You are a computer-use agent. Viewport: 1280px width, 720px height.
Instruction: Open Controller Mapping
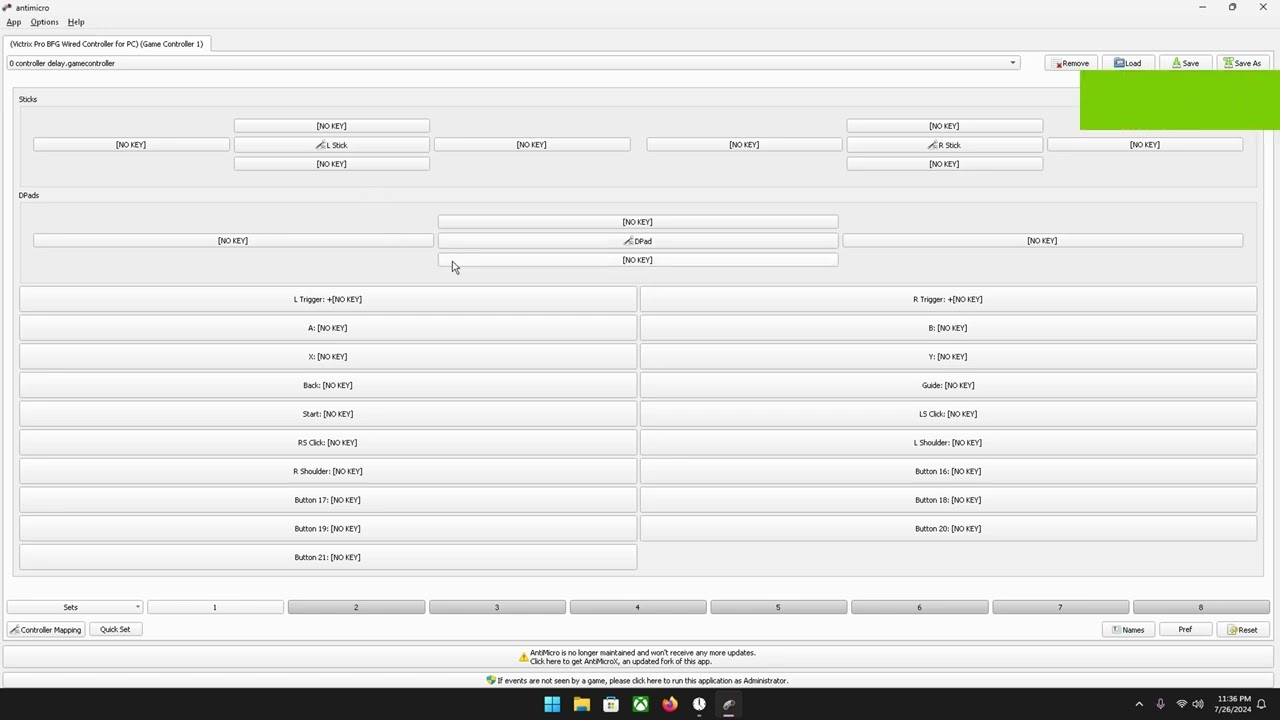click(x=46, y=630)
